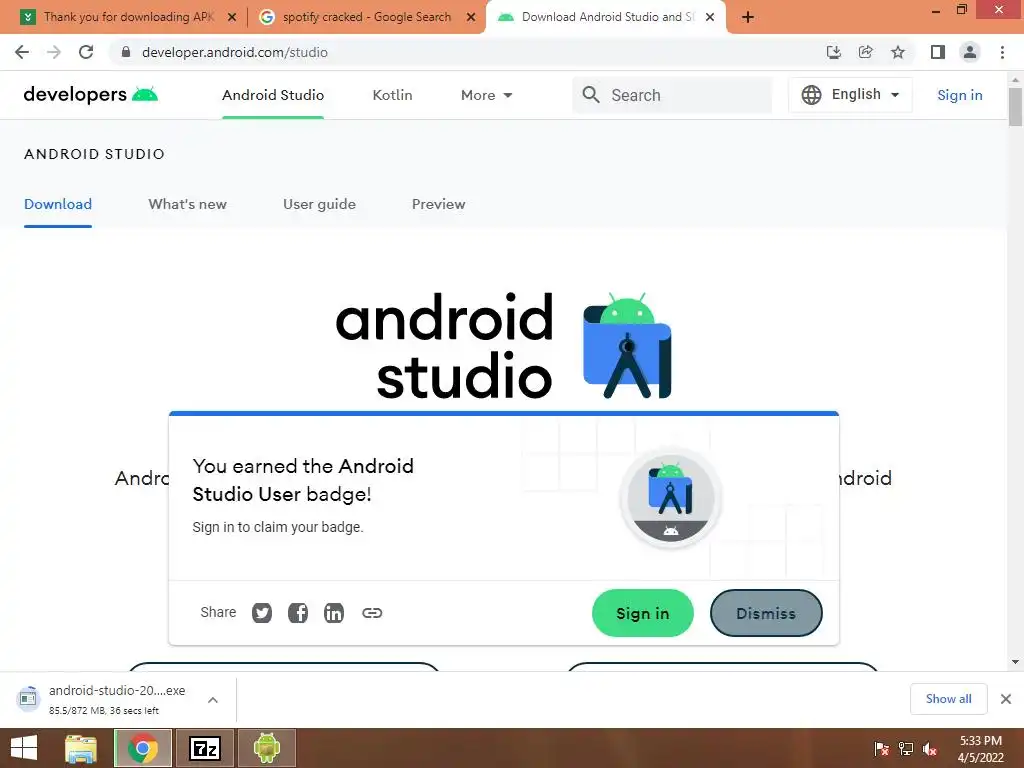
Task: Open the Chrome profile avatar
Action: click(970, 52)
